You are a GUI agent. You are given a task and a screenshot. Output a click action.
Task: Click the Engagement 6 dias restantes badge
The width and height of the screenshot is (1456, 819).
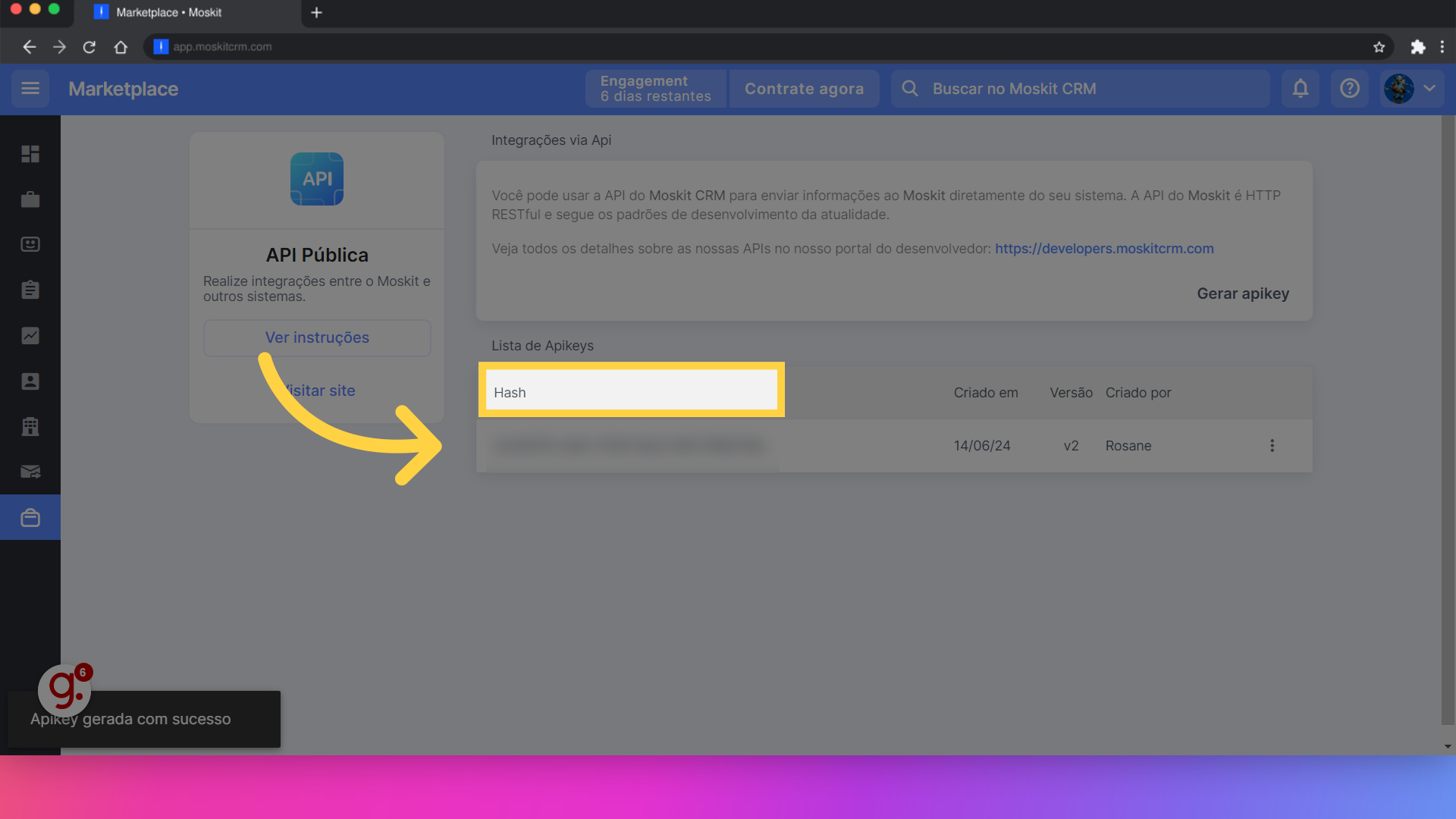pos(656,89)
